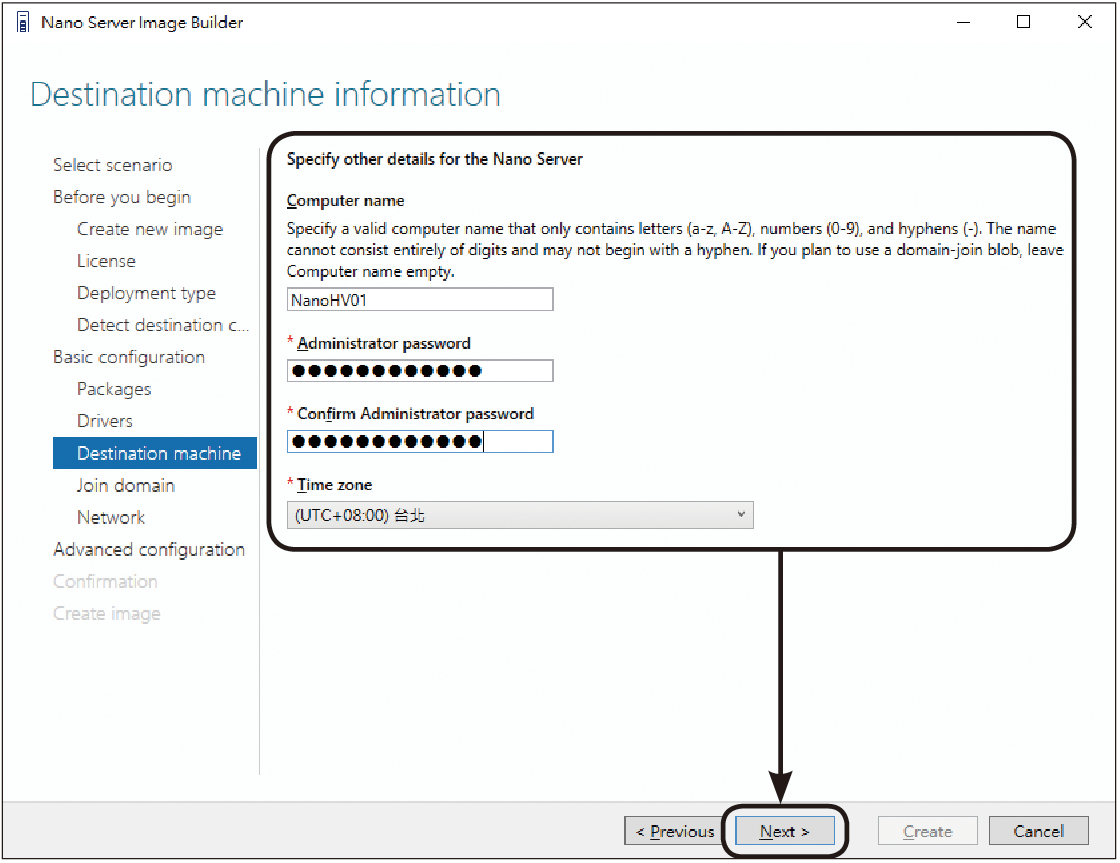Image resolution: width=1120 pixels, height=863 pixels.
Task: Focus the Confirm Administrator password field
Action: [420, 441]
